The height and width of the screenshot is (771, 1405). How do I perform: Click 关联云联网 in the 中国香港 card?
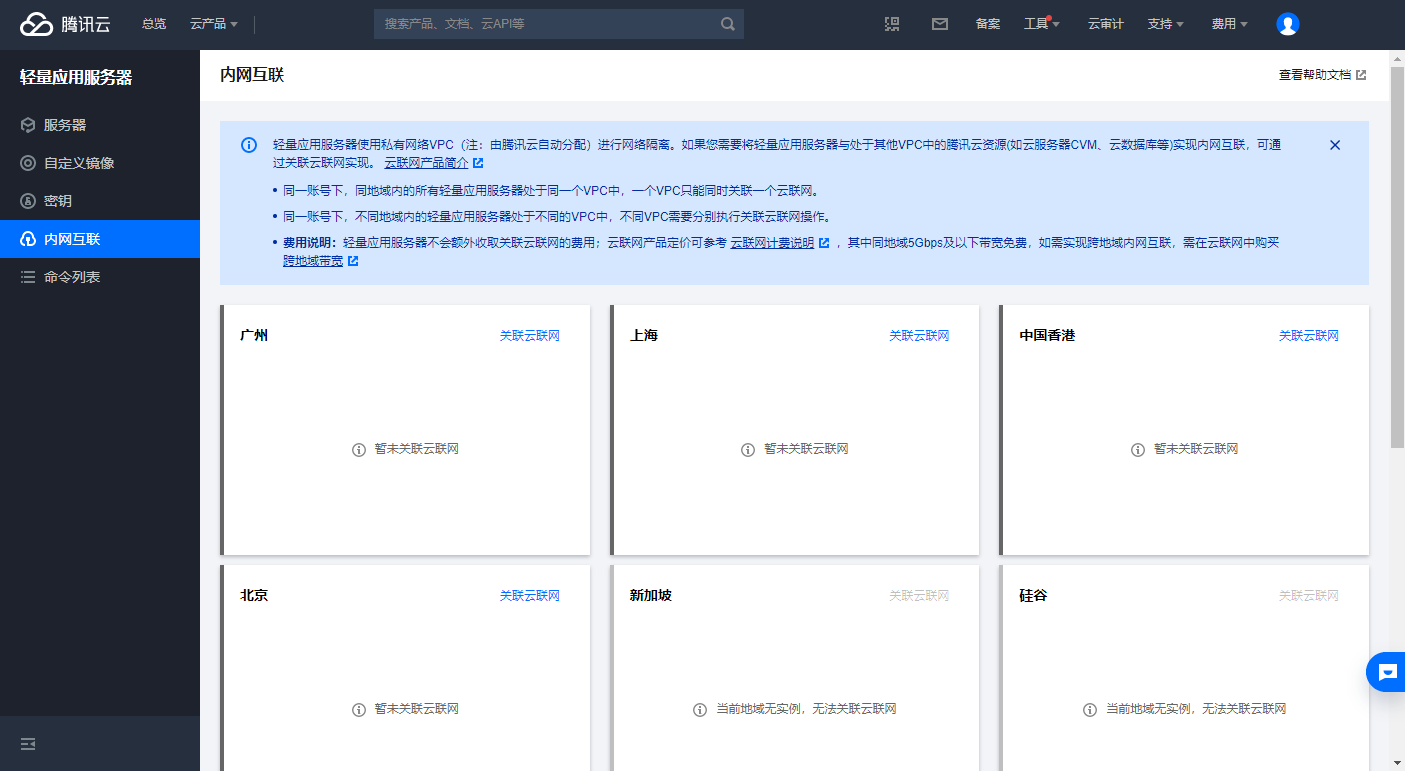(x=1308, y=336)
